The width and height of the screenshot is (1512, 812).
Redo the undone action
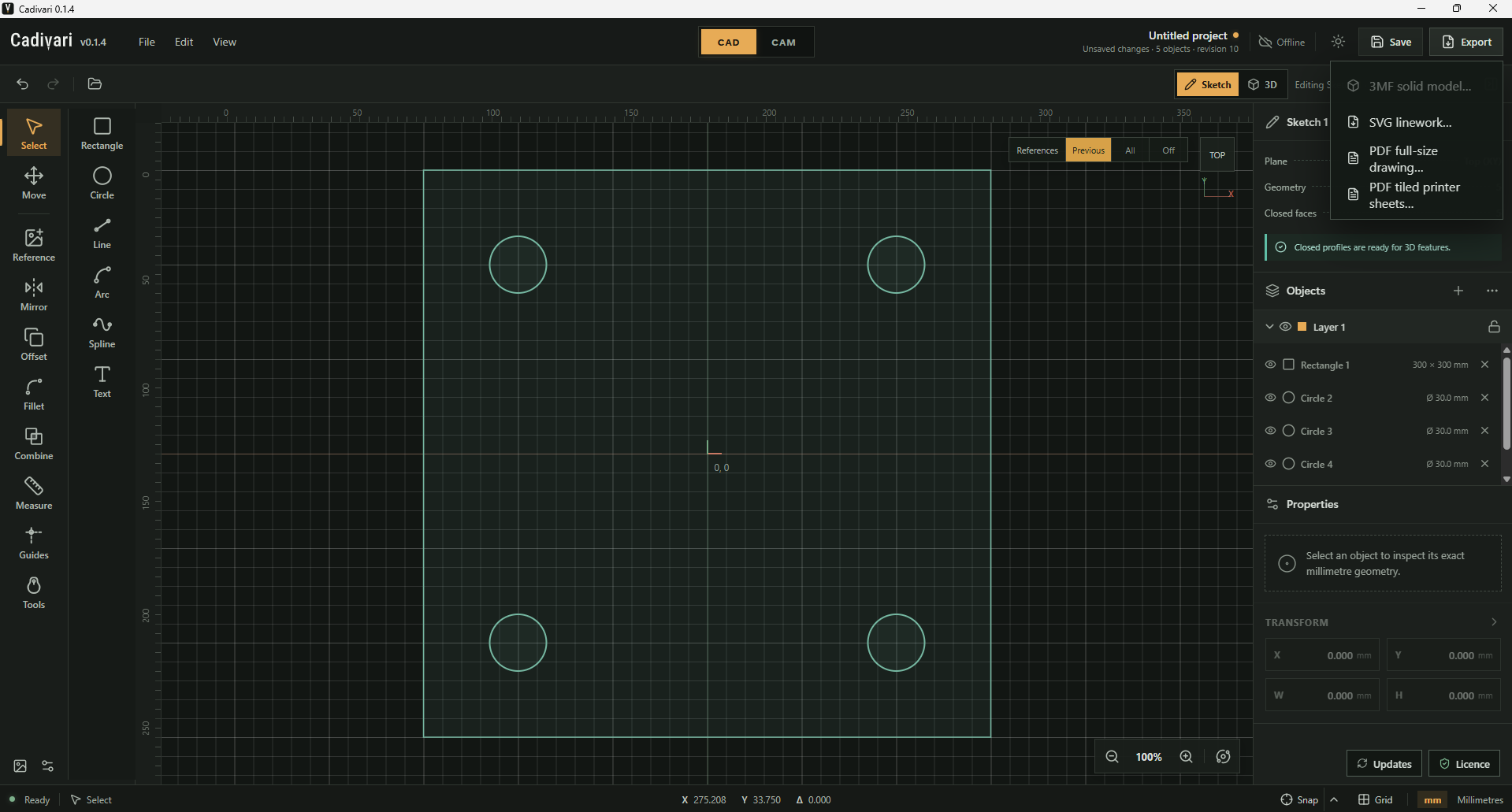(53, 83)
